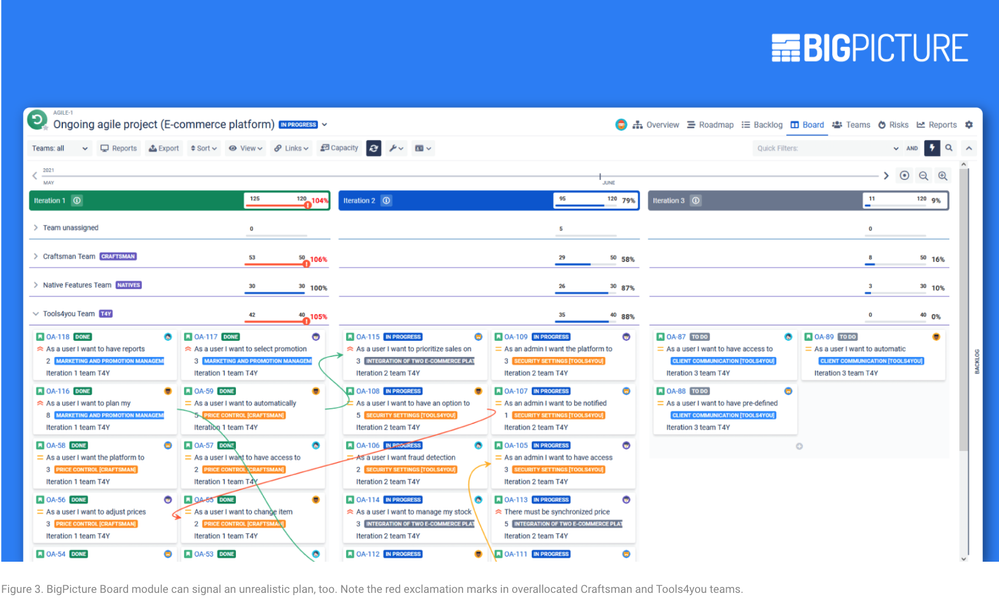Click assignee avatar on OA-109 card
Screen dimensions: 999x602
pos(626,337)
